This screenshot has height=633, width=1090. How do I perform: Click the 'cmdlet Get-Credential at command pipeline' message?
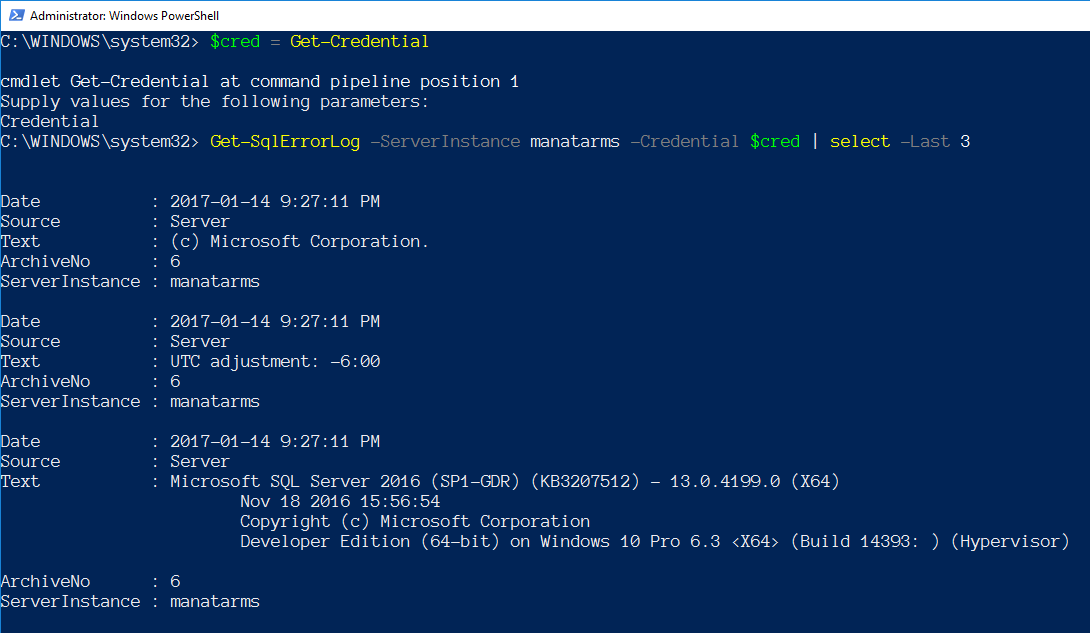260,82
